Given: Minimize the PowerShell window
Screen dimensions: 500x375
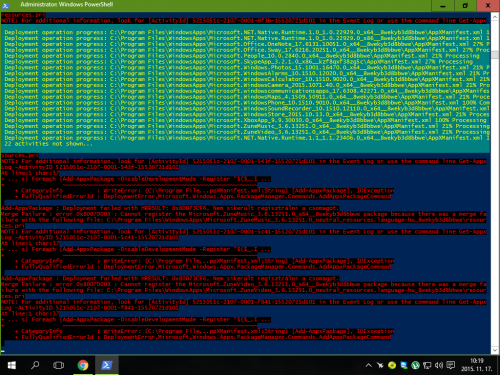Looking at the screenshot, I should [443, 6].
